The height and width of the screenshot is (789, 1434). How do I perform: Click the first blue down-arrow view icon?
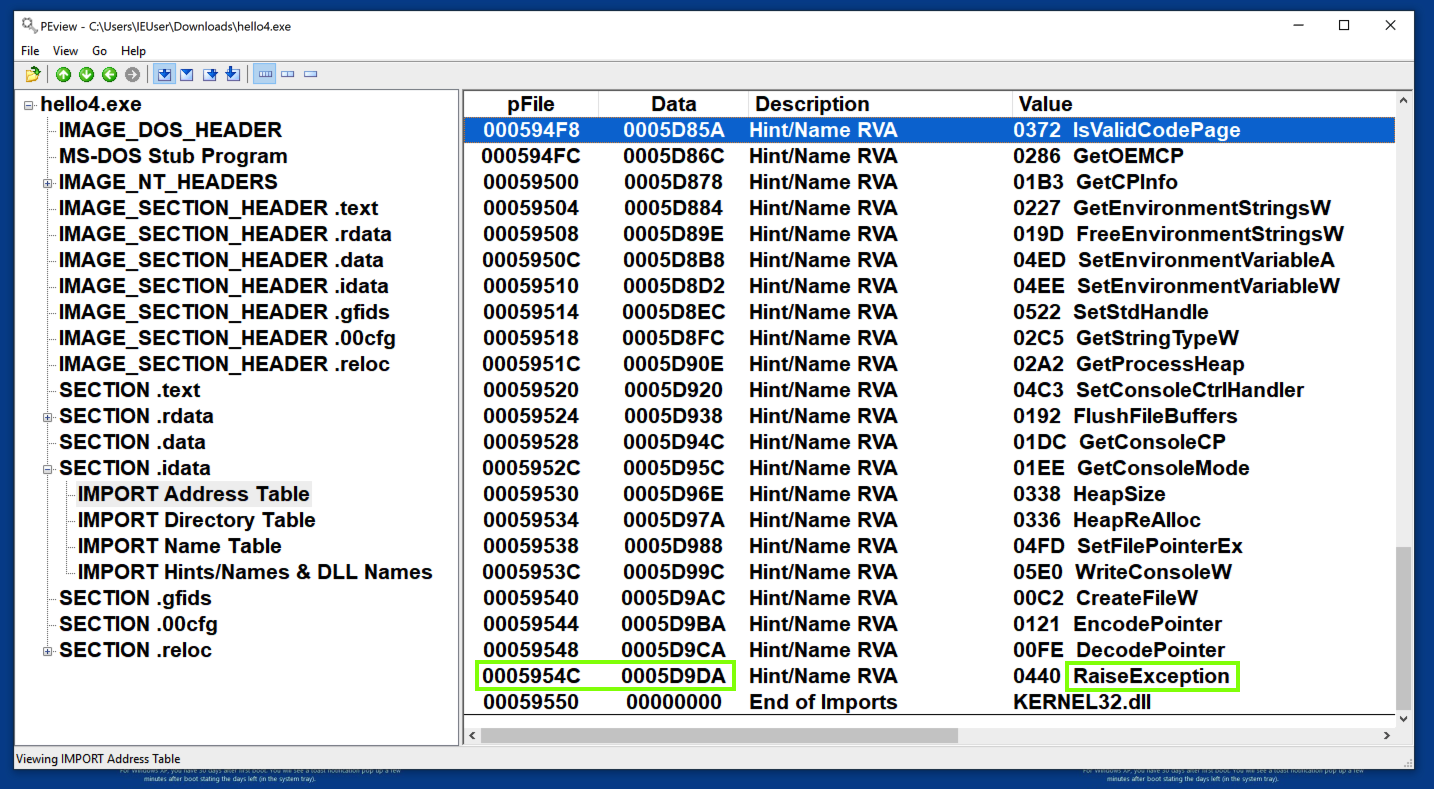tap(164, 75)
